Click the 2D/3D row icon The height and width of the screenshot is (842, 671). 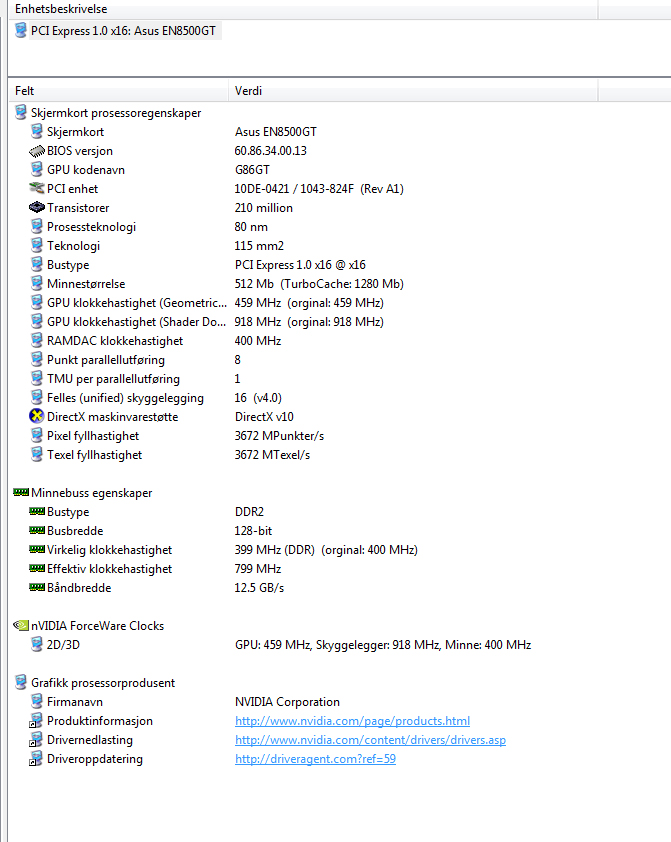click(37, 644)
